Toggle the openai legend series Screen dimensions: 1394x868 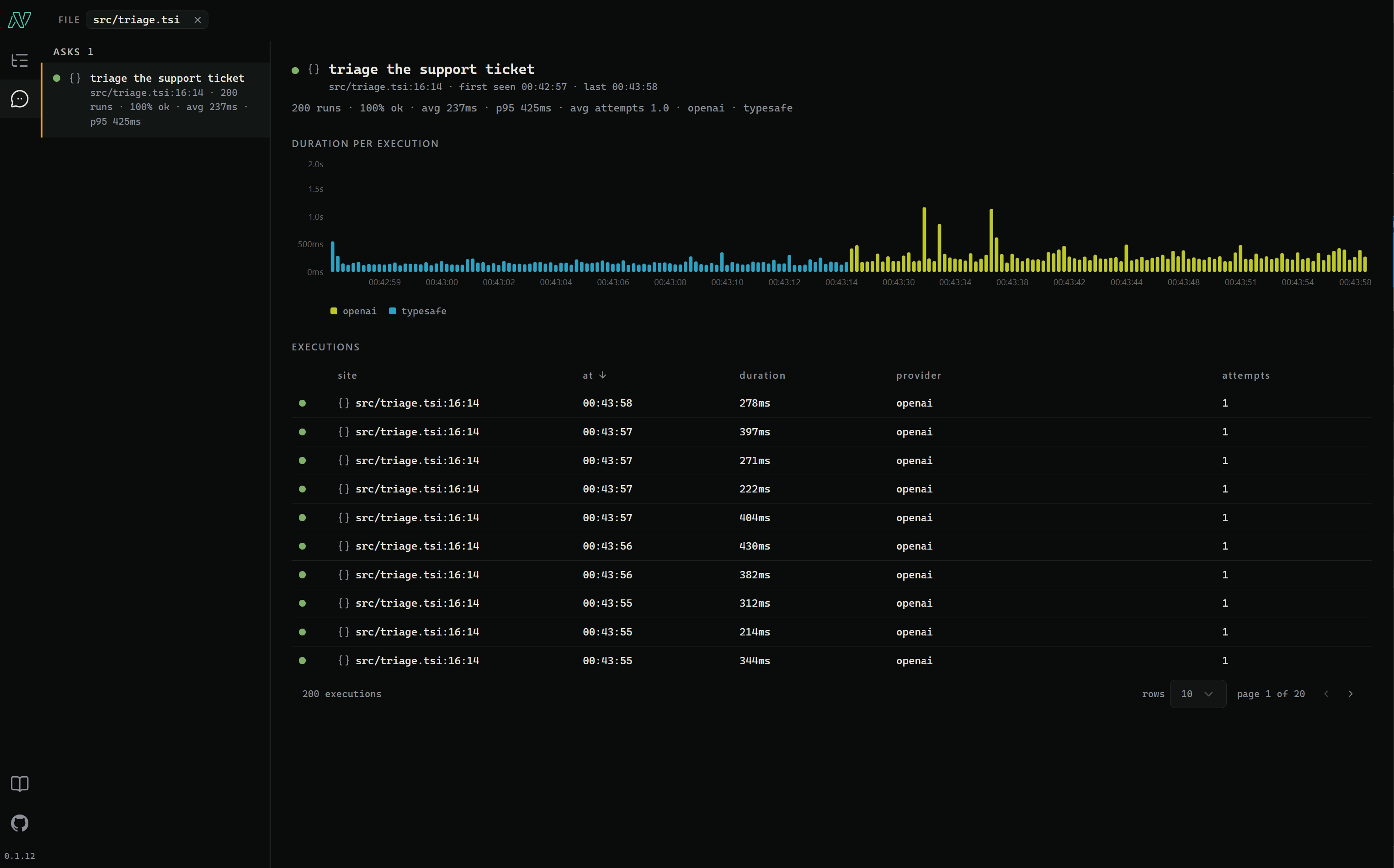(x=353, y=311)
